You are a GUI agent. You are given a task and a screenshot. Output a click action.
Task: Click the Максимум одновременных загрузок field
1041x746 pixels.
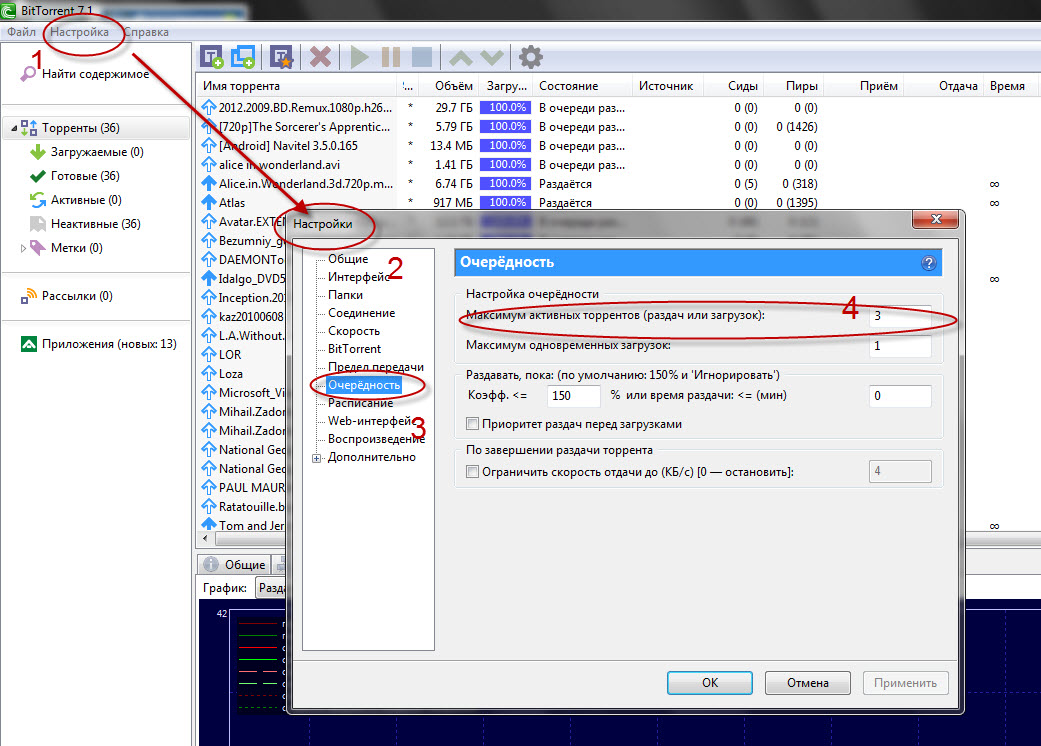pyautogui.click(x=900, y=346)
